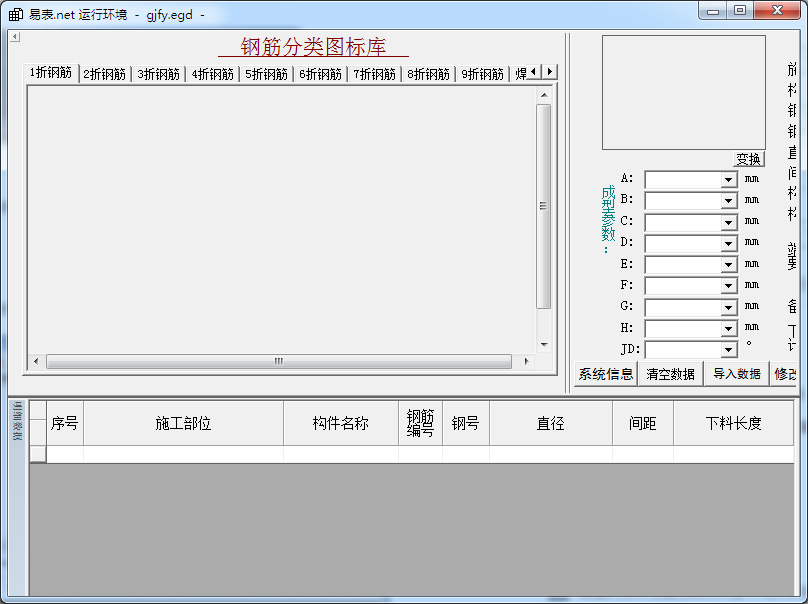Click the small collapse arrow at top-left
The width and height of the screenshot is (808, 604).
15,37
